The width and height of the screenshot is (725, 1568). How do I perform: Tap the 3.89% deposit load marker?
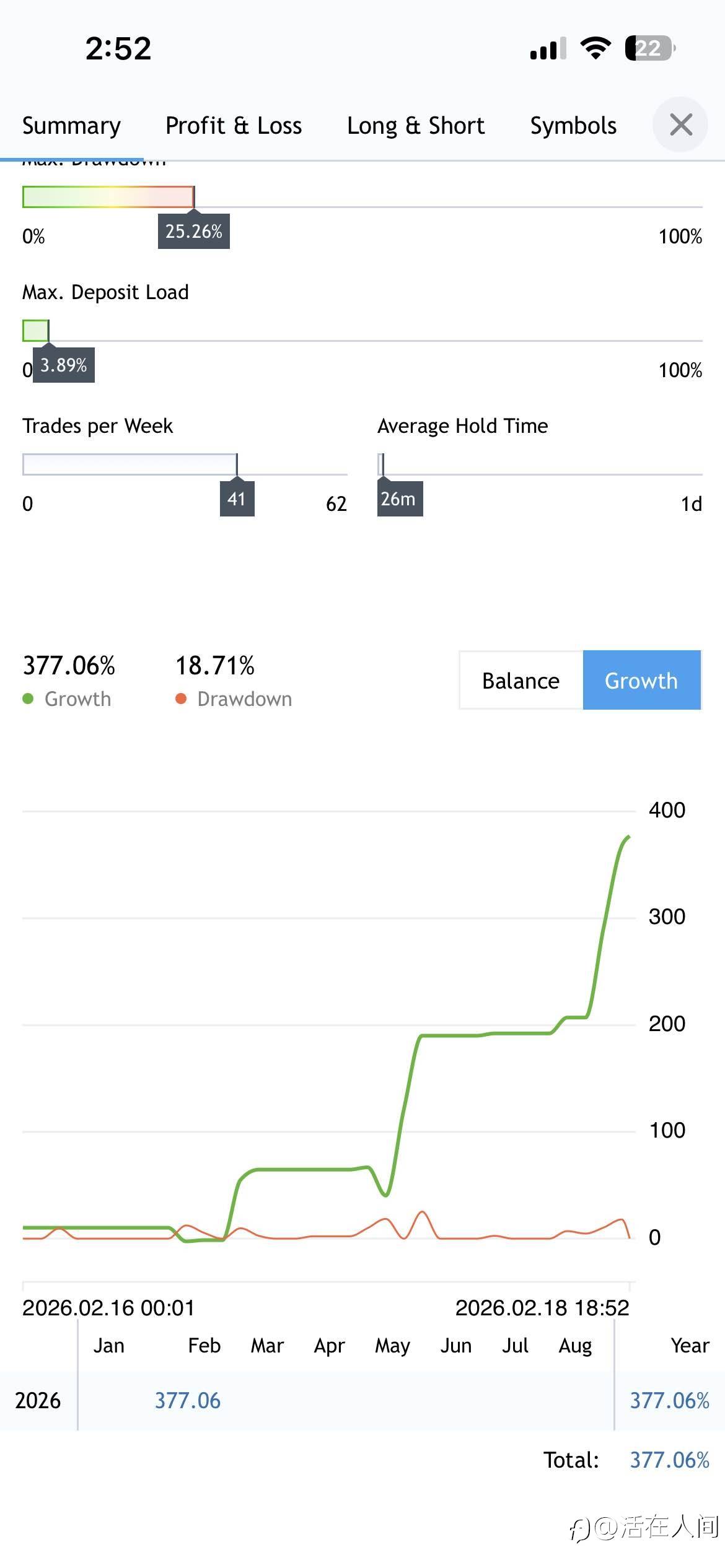point(63,365)
